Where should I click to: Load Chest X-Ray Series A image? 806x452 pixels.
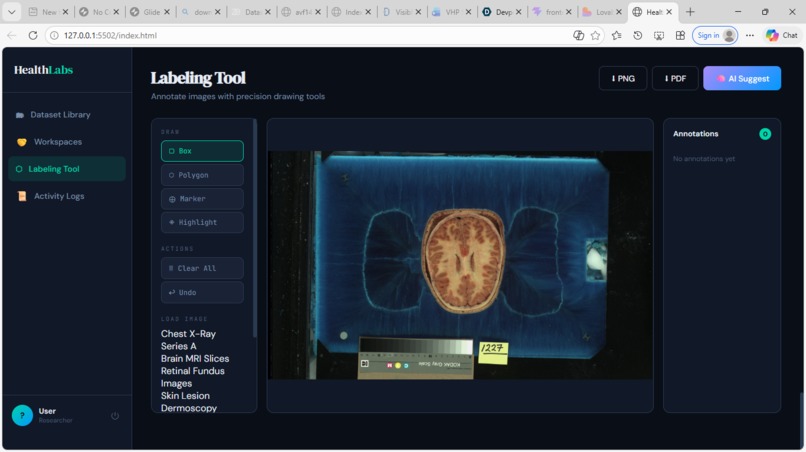[x=188, y=340]
